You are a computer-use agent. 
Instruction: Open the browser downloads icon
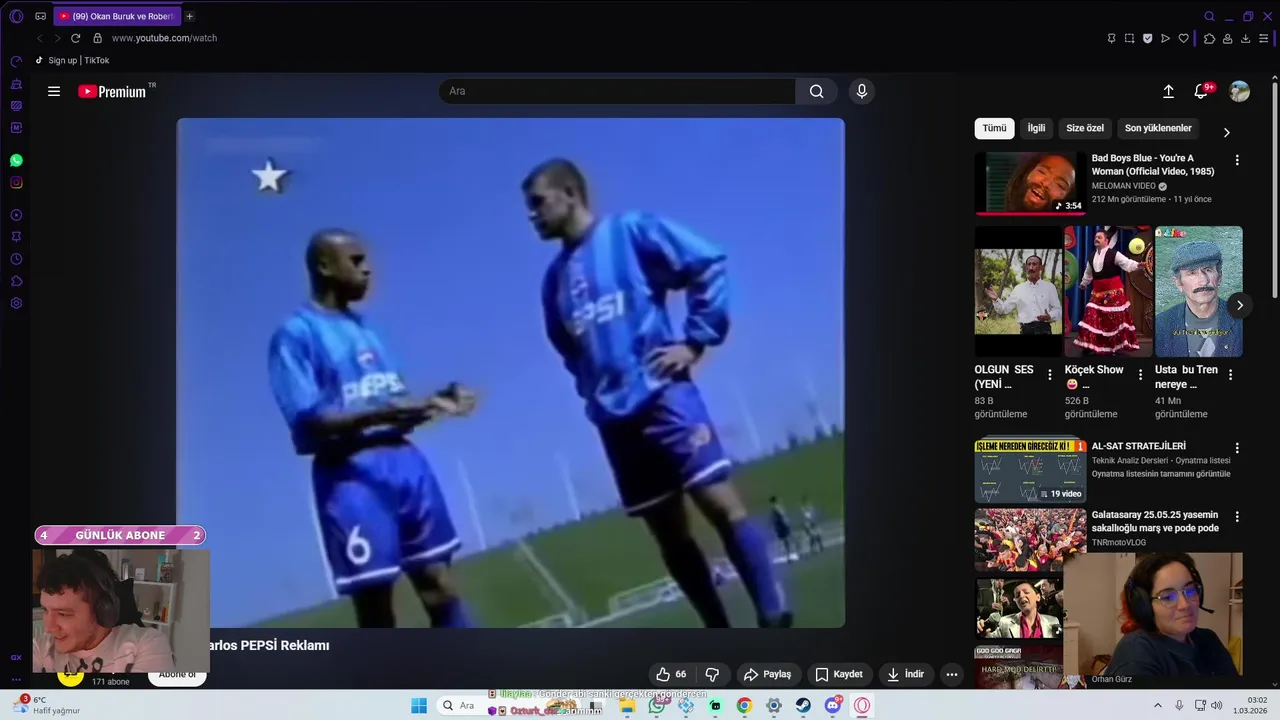pyautogui.click(x=1245, y=38)
